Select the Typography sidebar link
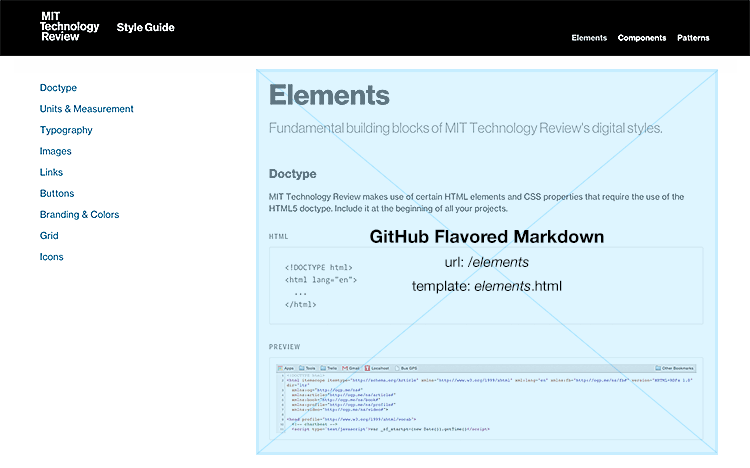Screen dimensions: 750x468 [x=66, y=130]
